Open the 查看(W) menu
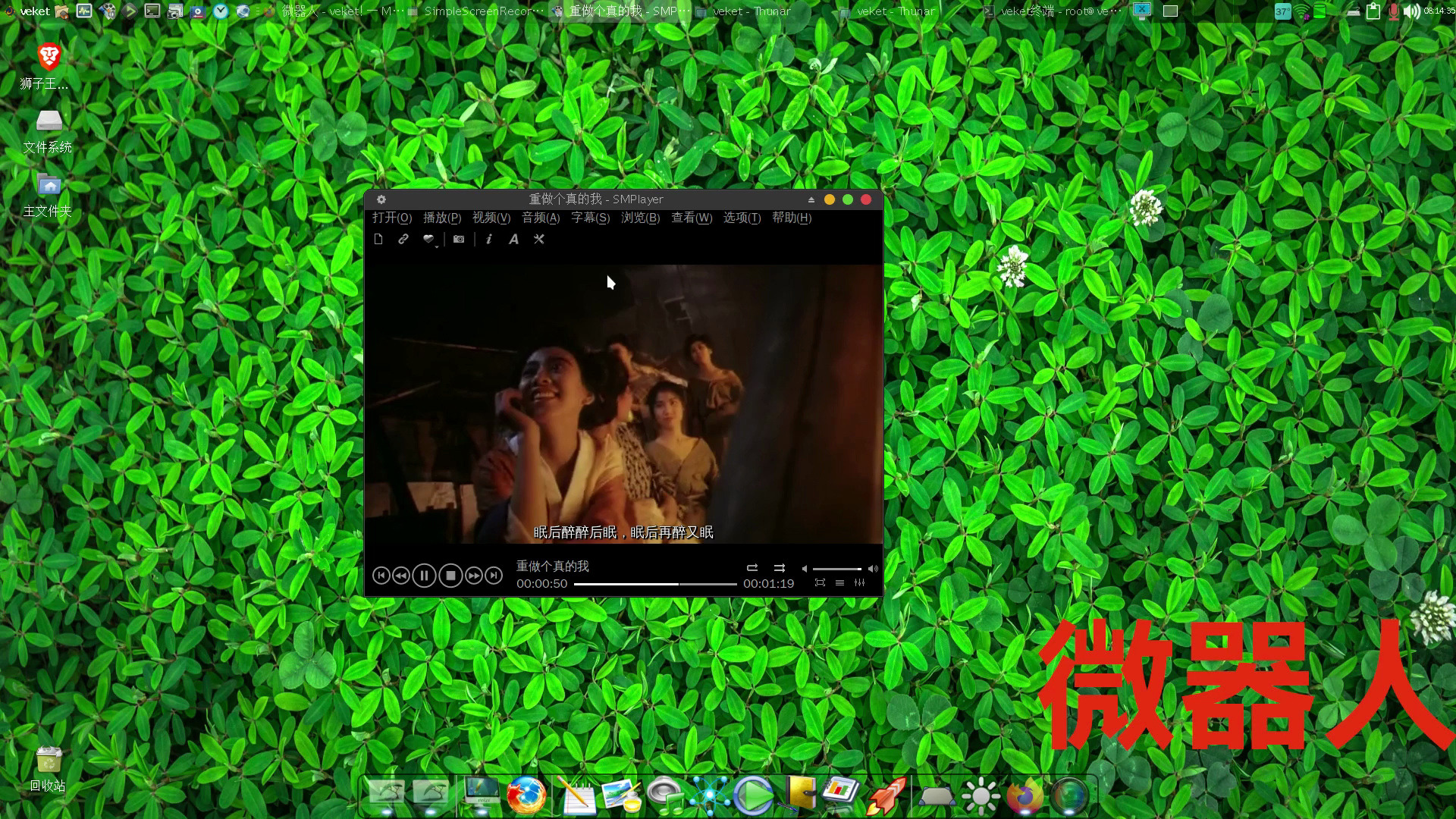 692,218
